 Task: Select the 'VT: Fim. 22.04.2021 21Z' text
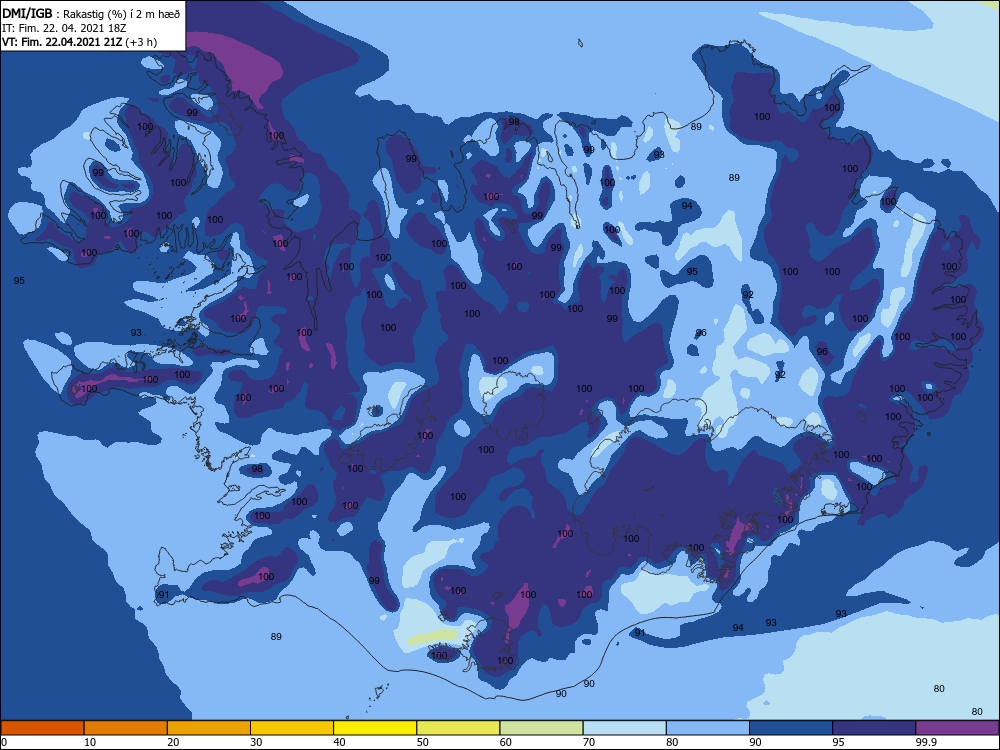62,42
